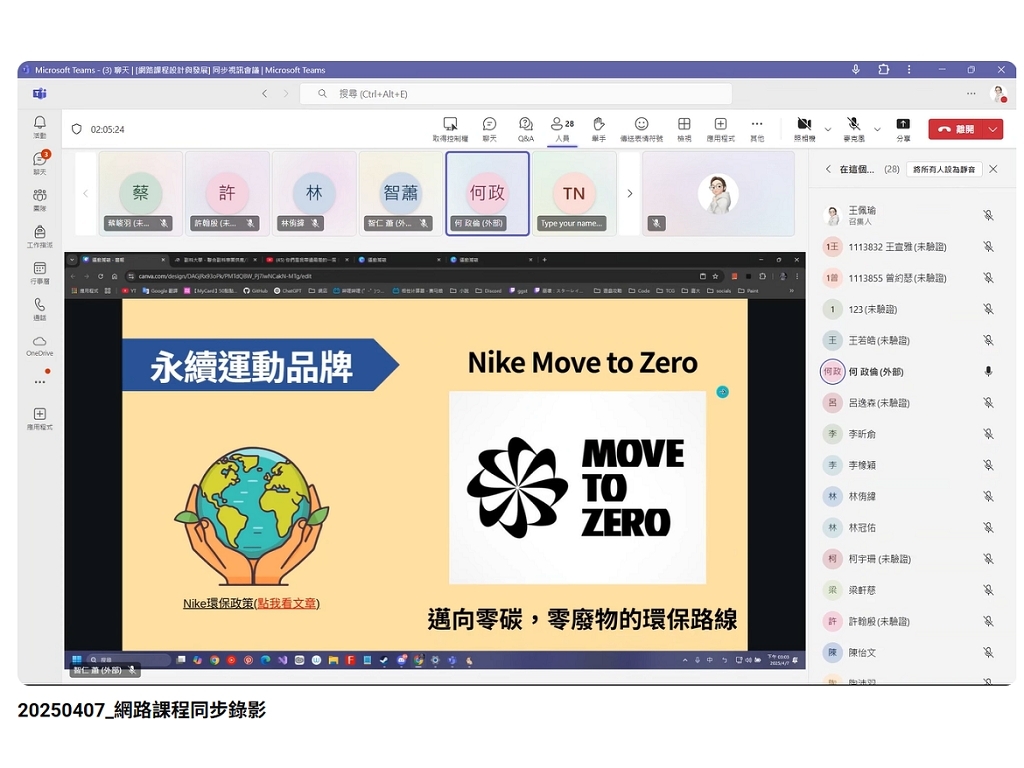Open Leave (離開) dropdown arrow

click(x=993, y=129)
